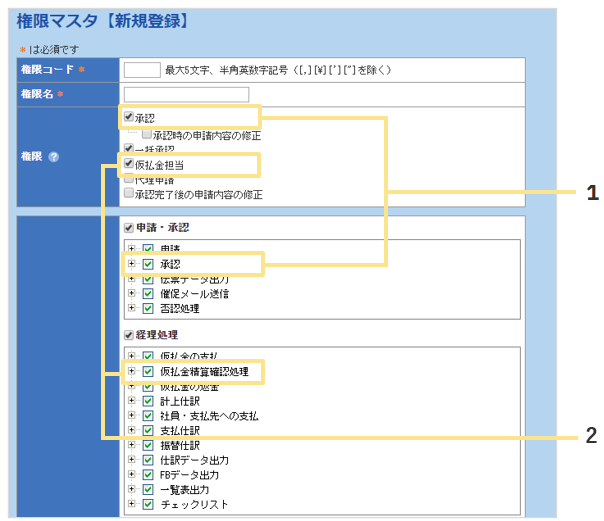Expand the 催促メール送信 tree node

(x=131, y=294)
